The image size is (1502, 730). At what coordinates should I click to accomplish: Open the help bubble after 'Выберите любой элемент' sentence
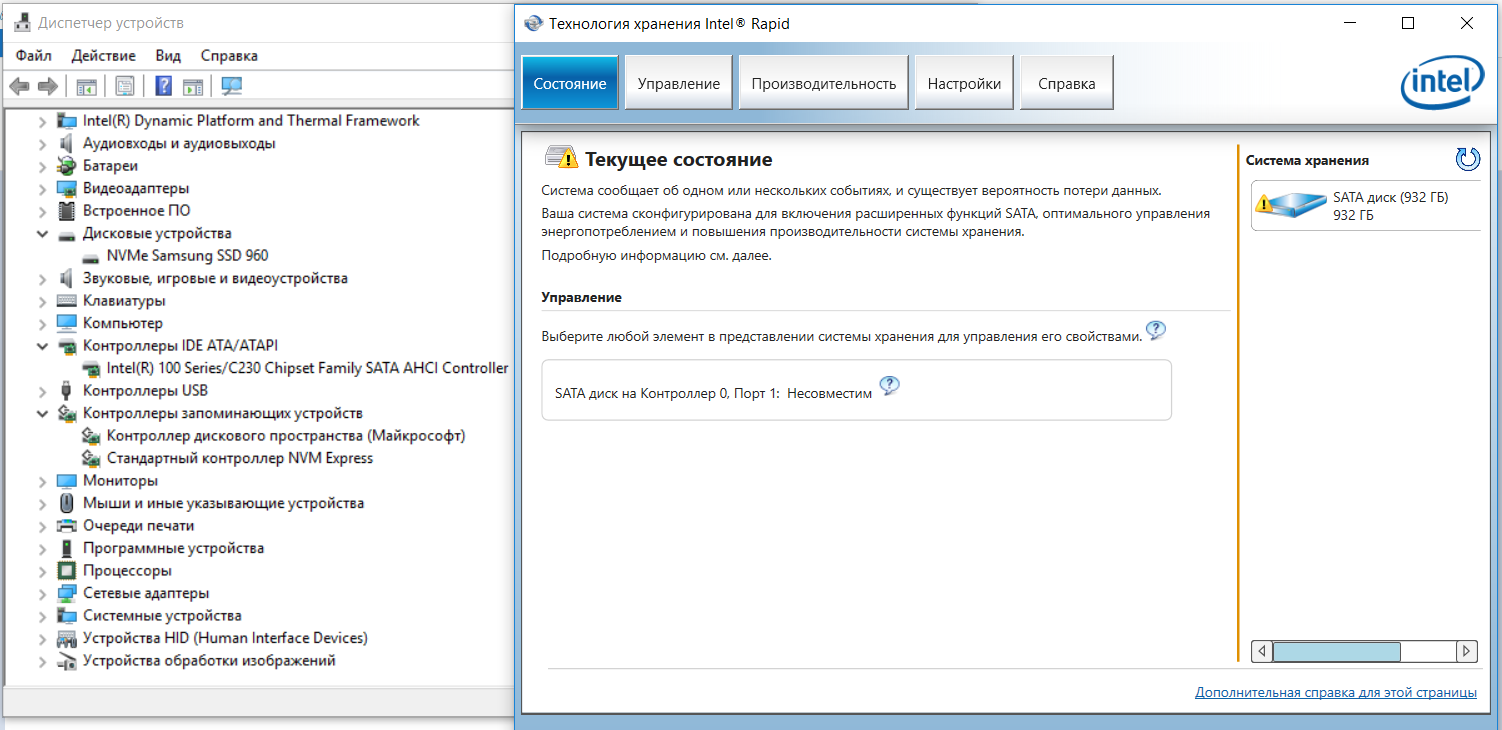click(x=1155, y=330)
